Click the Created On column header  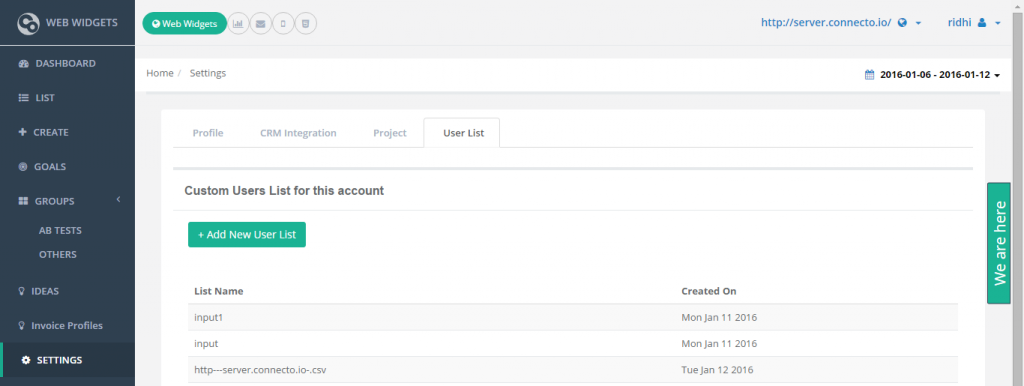[709, 291]
